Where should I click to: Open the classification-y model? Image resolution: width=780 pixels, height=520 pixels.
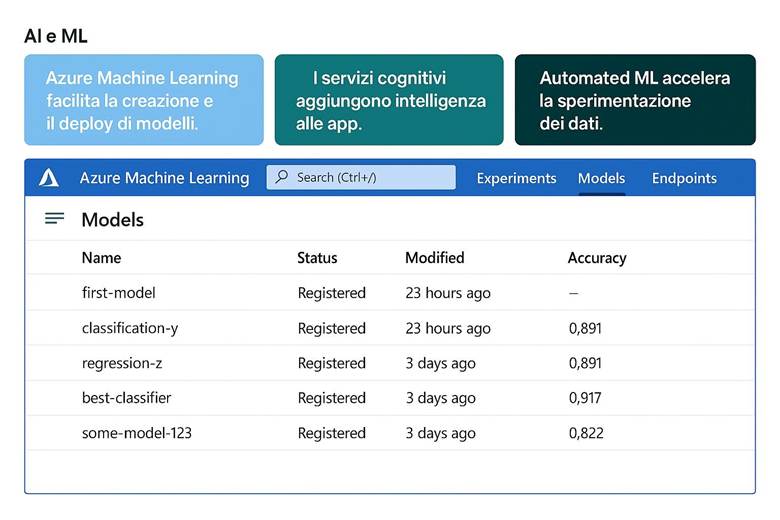click(130, 328)
